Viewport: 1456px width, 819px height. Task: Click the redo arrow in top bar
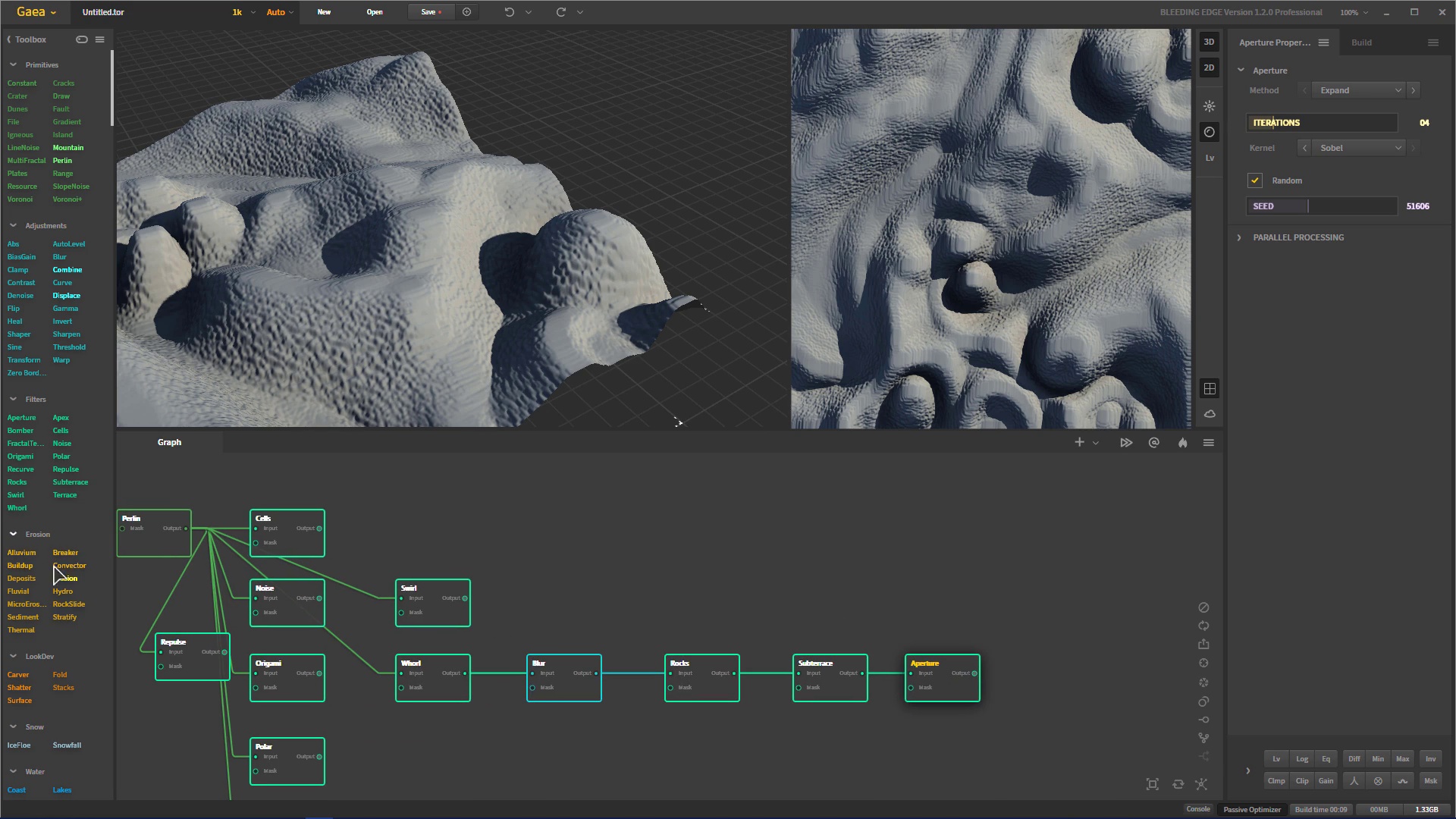click(561, 12)
